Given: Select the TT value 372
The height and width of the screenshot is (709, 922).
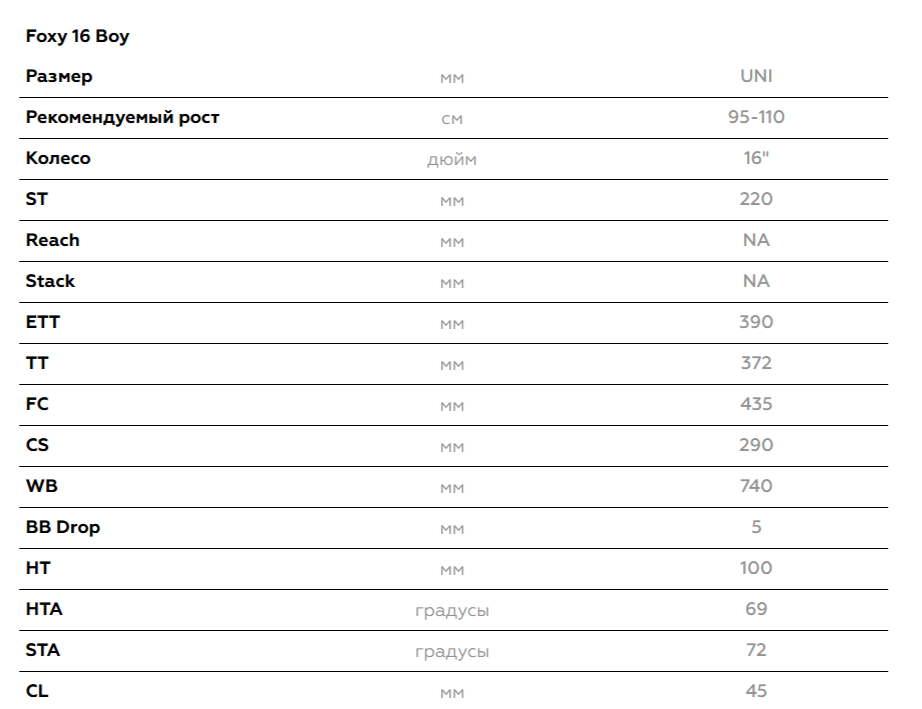Looking at the screenshot, I should coord(756,364).
